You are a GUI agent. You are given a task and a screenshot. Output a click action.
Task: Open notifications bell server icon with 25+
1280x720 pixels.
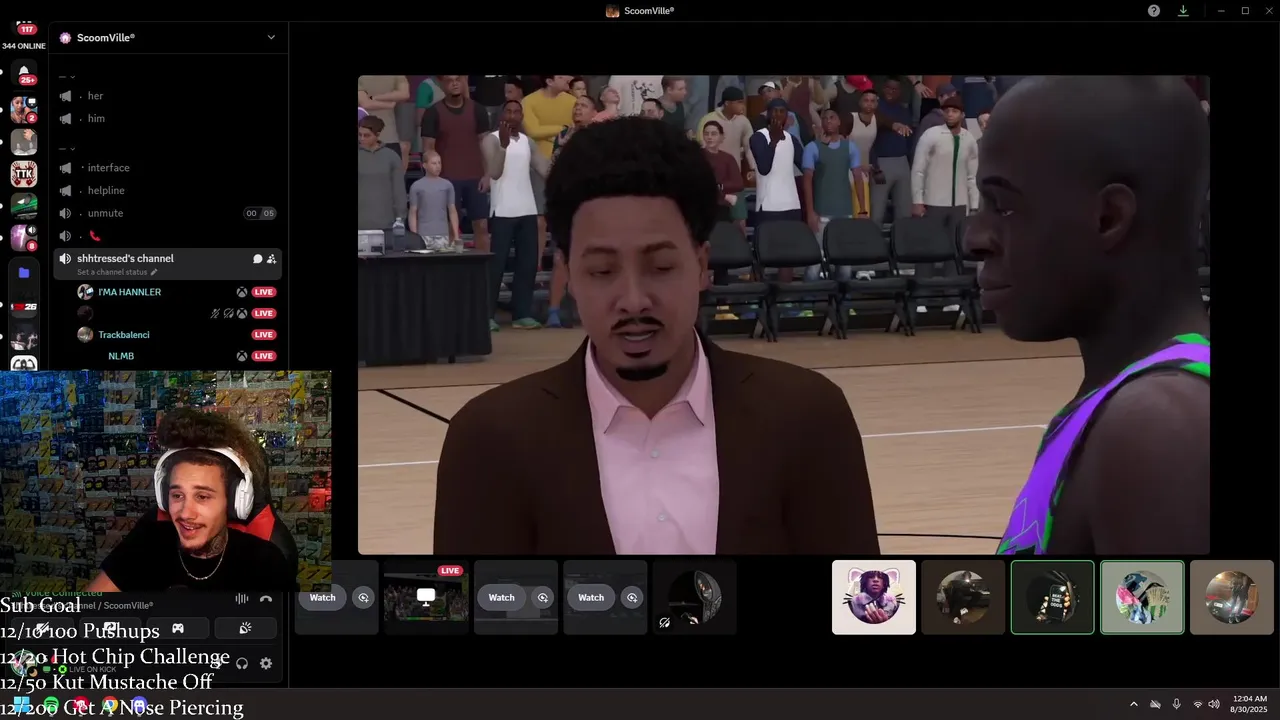24,73
